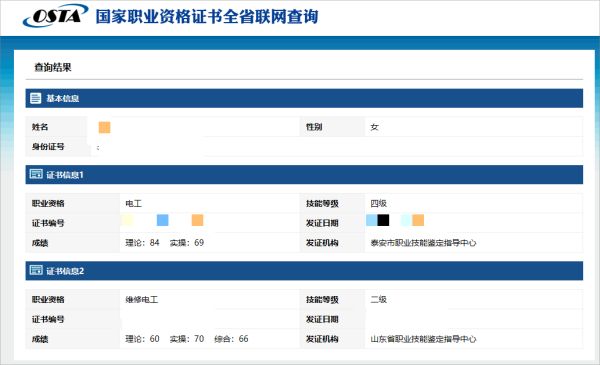Click the 成绩 label in 证书信息2
The height and width of the screenshot is (365, 600).
[40, 339]
